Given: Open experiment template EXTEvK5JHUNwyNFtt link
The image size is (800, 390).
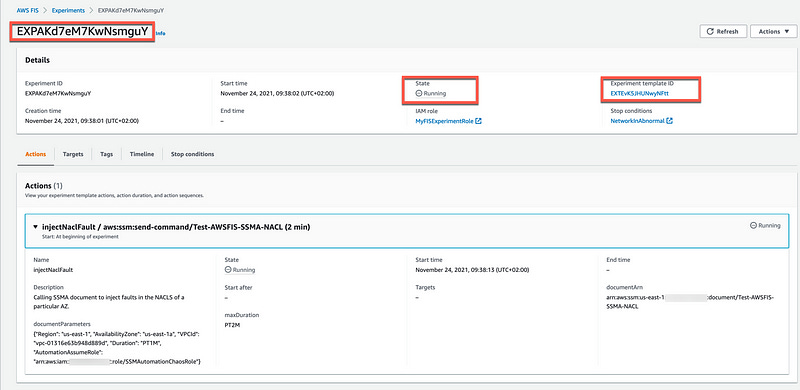Looking at the screenshot, I should [x=639, y=93].
